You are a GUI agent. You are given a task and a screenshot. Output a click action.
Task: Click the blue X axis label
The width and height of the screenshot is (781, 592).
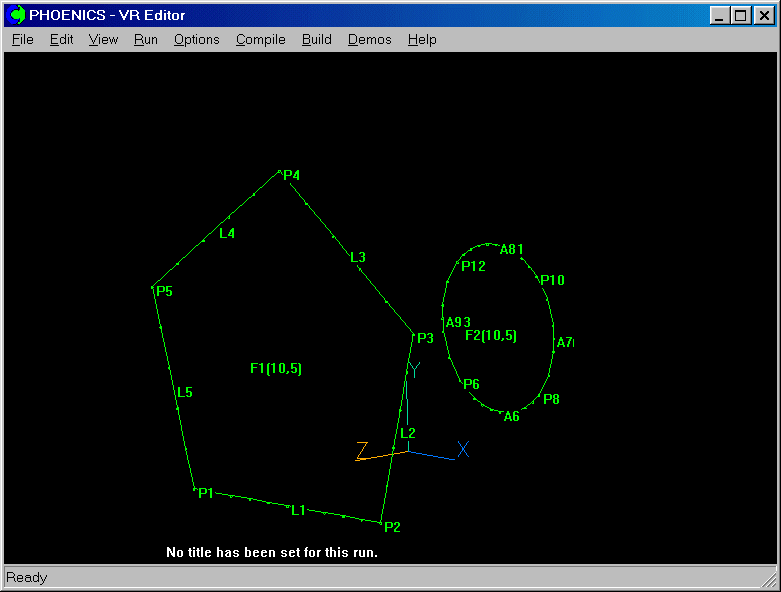463,450
